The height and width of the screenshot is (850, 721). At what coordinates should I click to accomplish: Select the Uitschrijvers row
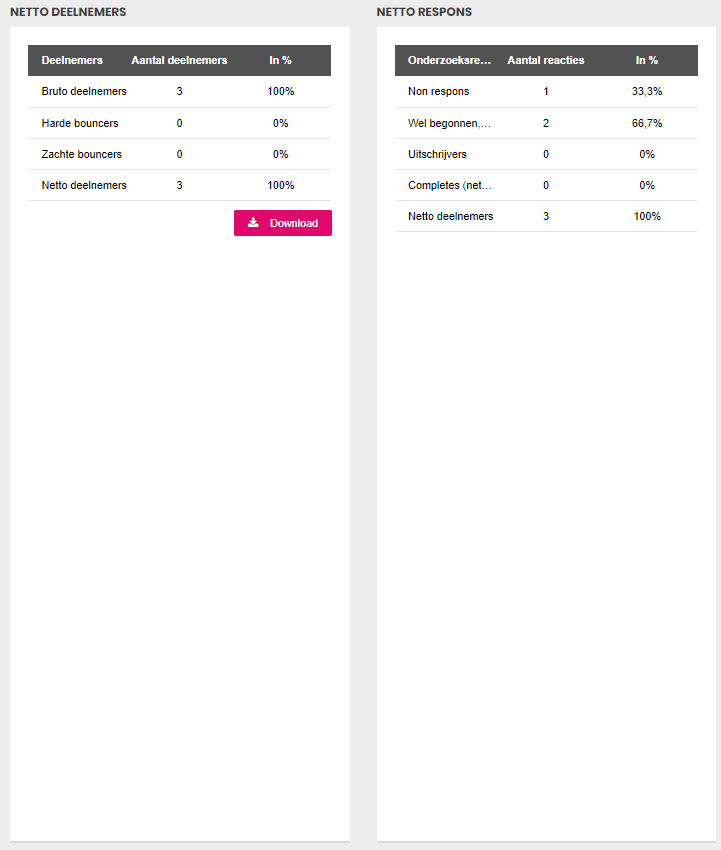(x=546, y=154)
